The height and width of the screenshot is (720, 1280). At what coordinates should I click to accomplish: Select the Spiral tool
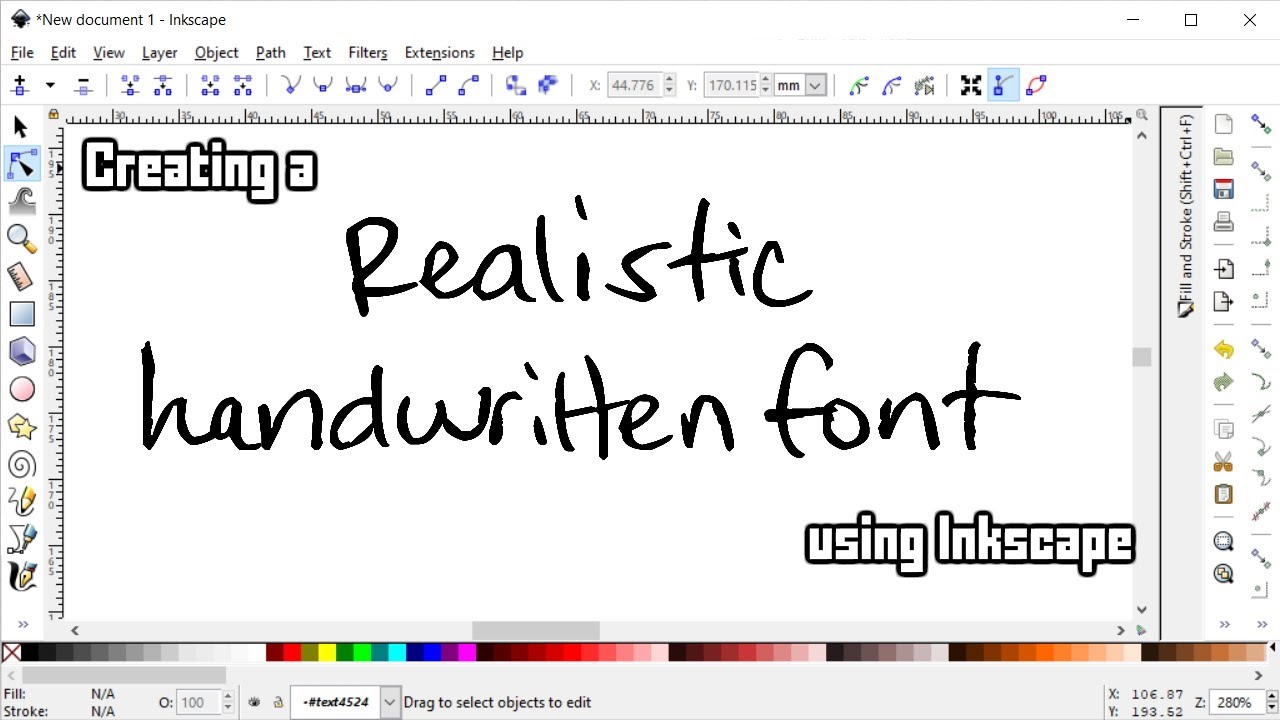(x=21, y=464)
